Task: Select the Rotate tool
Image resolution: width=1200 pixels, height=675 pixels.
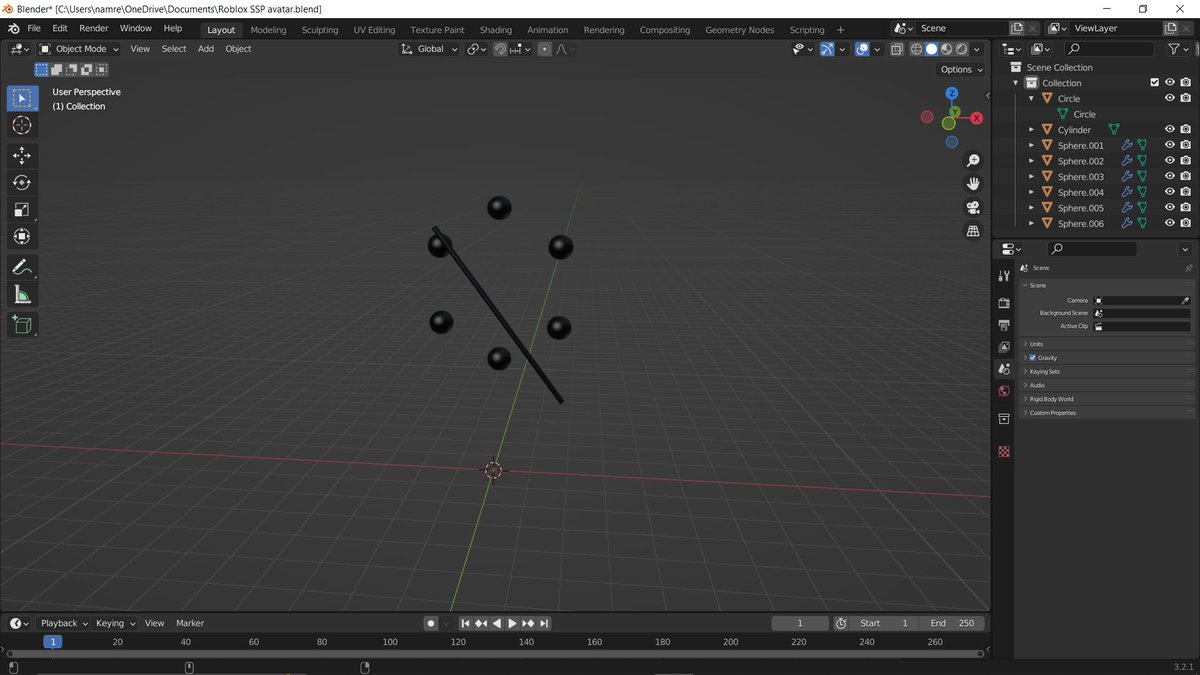Action: coord(22,182)
